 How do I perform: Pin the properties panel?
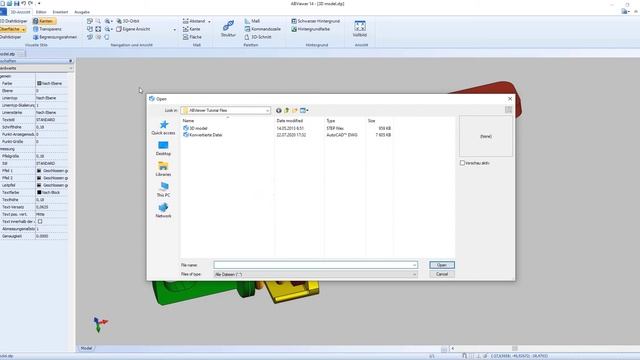pos(71,61)
